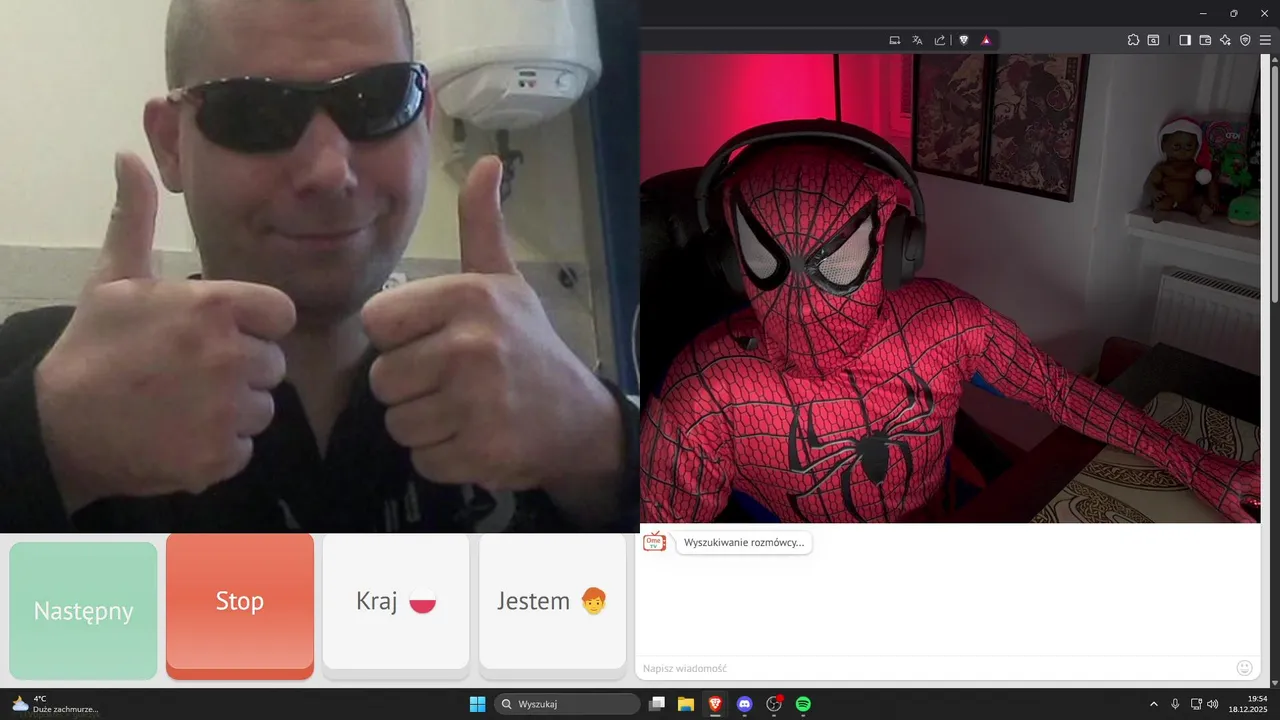The width and height of the screenshot is (1280, 720).
Task: Open the clock showing 19:54
Action: (1249, 704)
